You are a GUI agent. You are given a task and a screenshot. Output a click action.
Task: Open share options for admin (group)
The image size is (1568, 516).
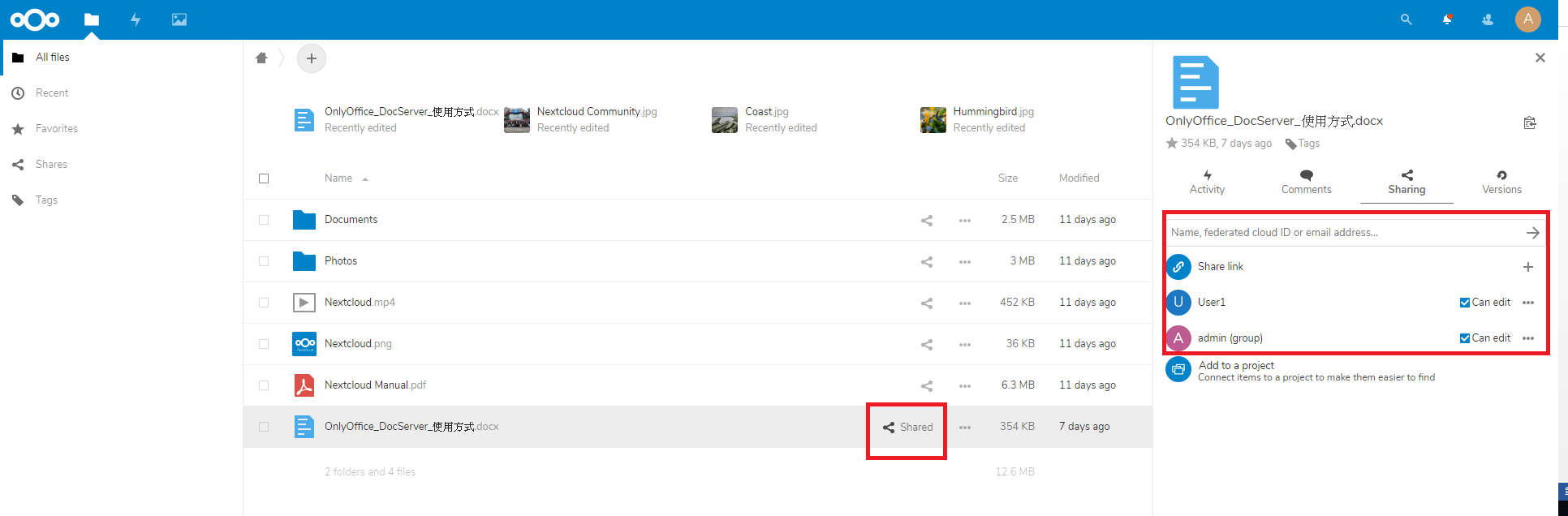point(1528,338)
